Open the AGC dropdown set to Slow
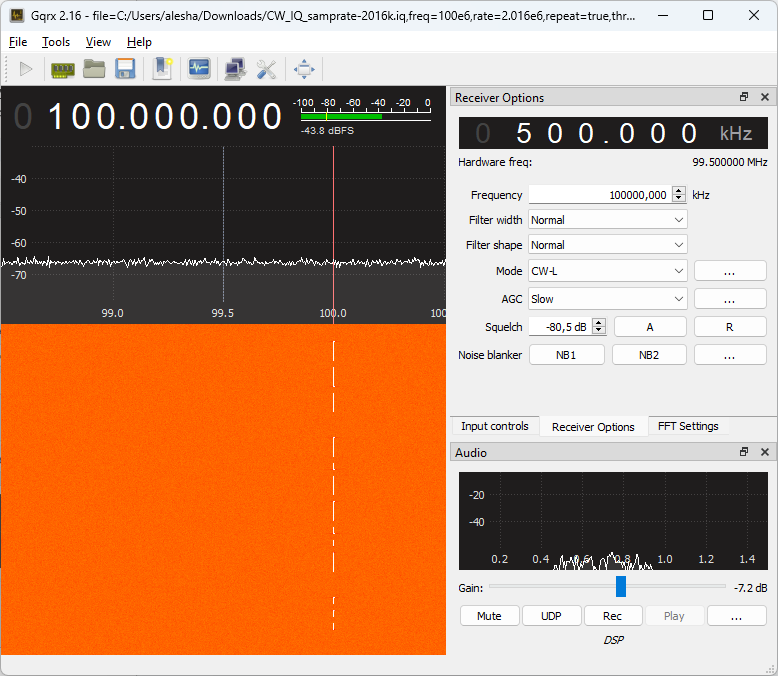This screenshot has width=778, height=676. click(x=607, y=299)
